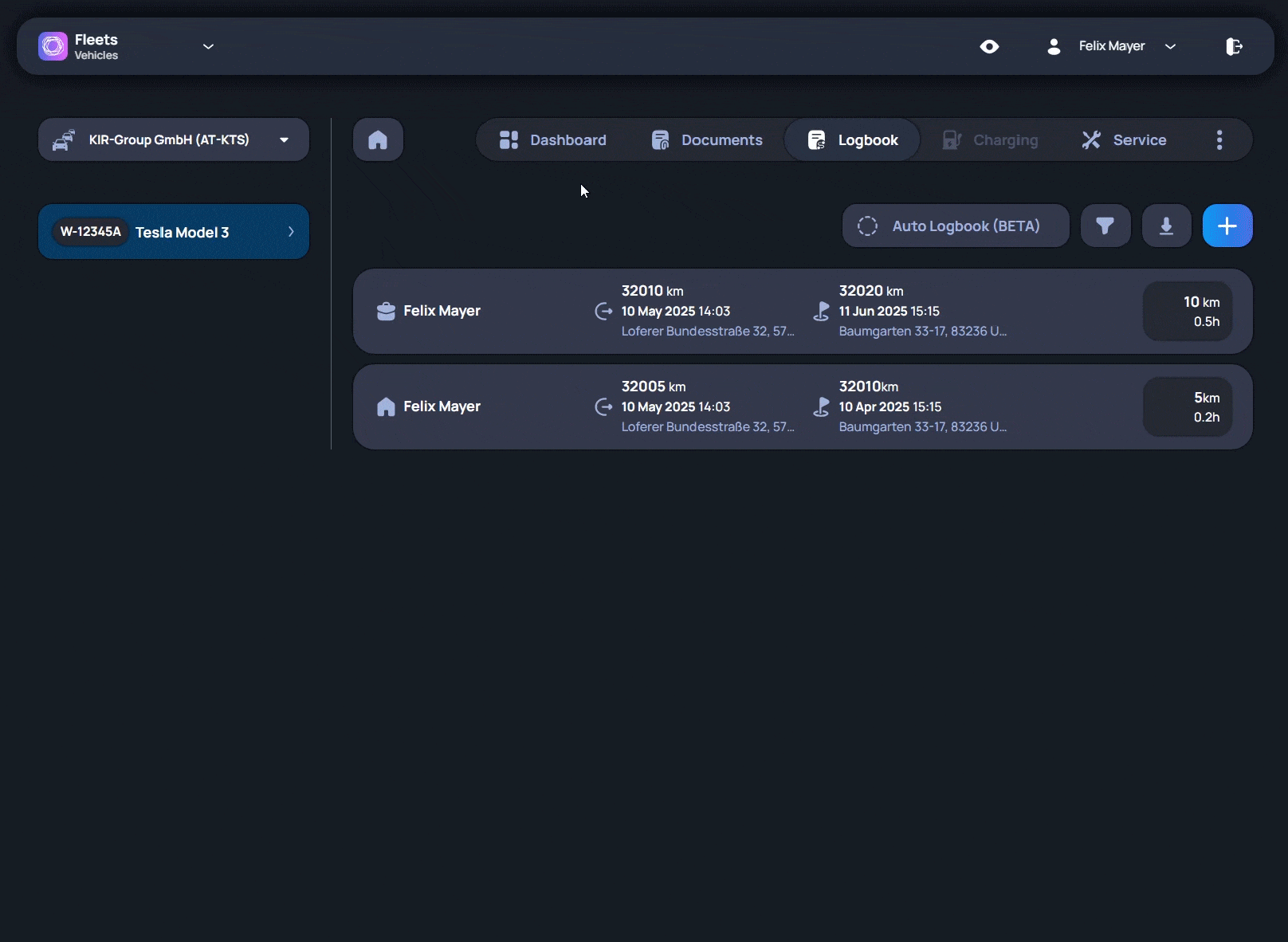The width and height of the screenshot is (1288, 942).
Task: Click the Fleets app logo icon
Action: (53, 46)
